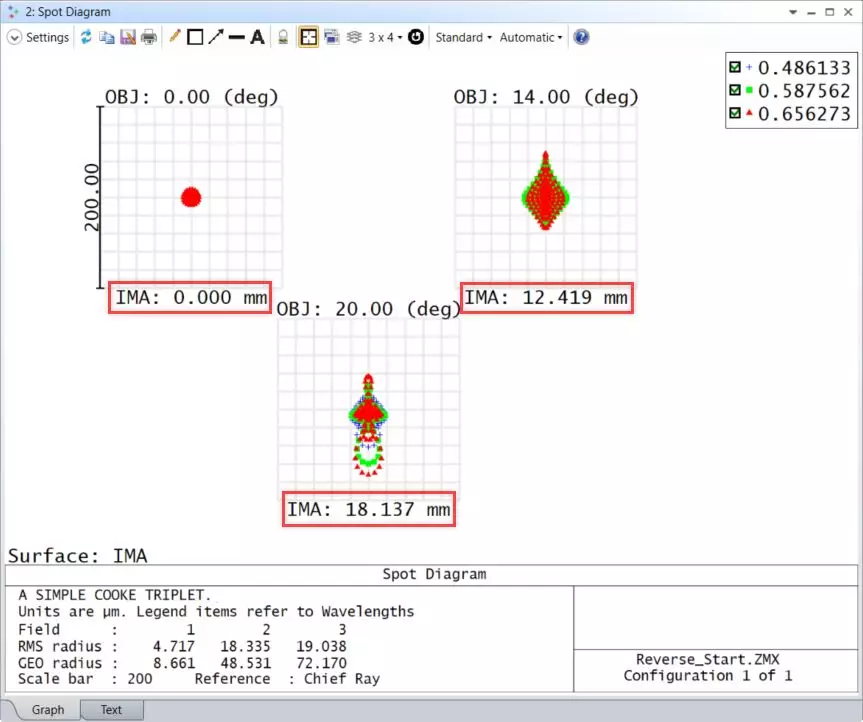The width and height of the screenshot is (863, 722).
Task: Print the spot diagram
Action: point(149,37)
